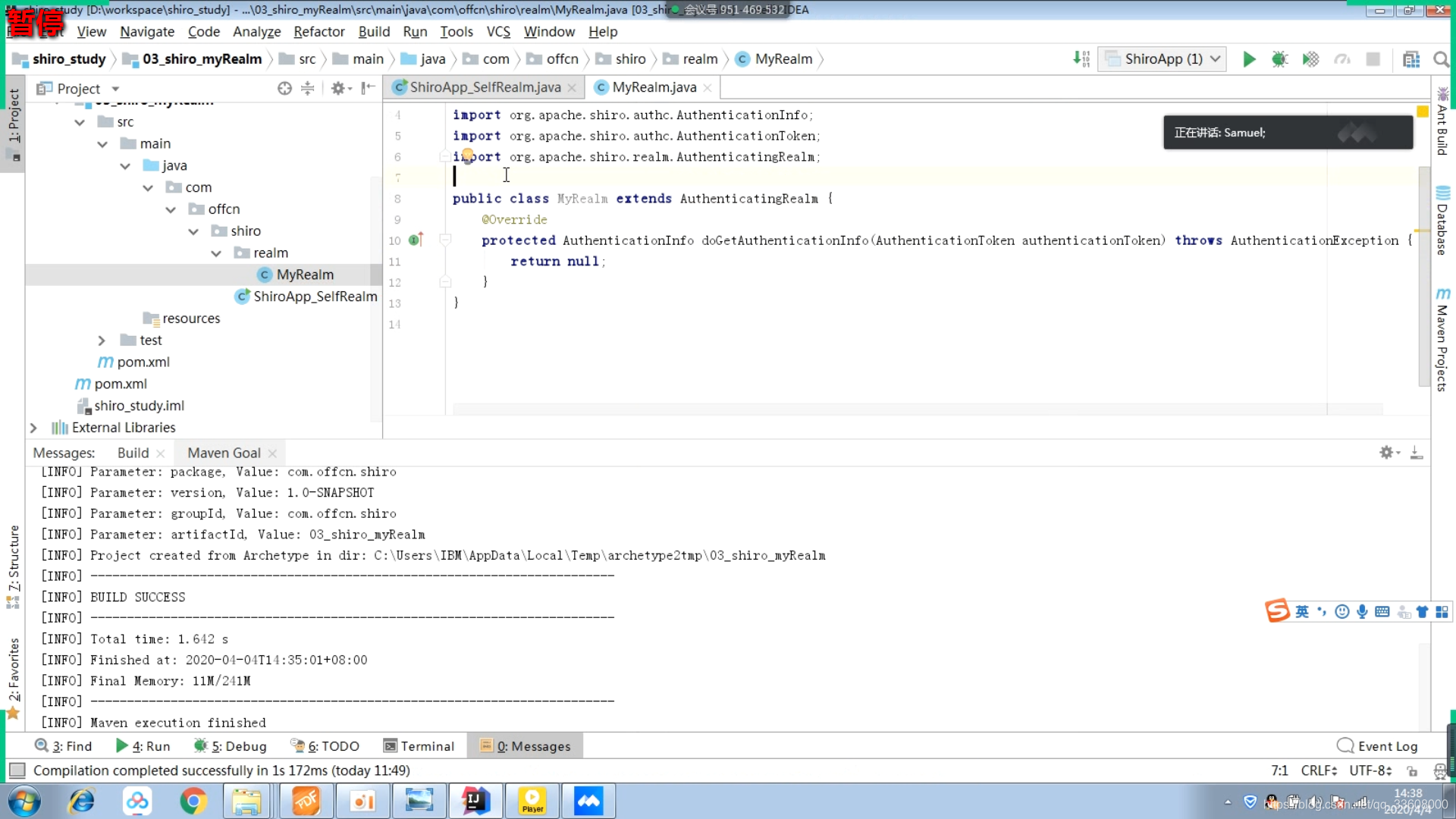The image size is (1456, 819).
Task: Open Project Structure icon in toolbar
Action: coord(1411,59)
